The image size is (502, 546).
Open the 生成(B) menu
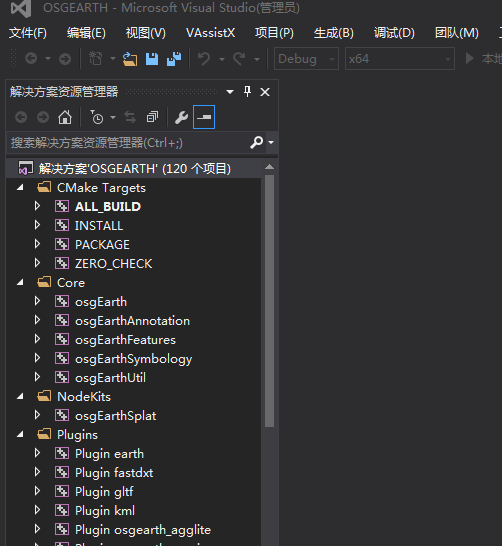[334, 33]
